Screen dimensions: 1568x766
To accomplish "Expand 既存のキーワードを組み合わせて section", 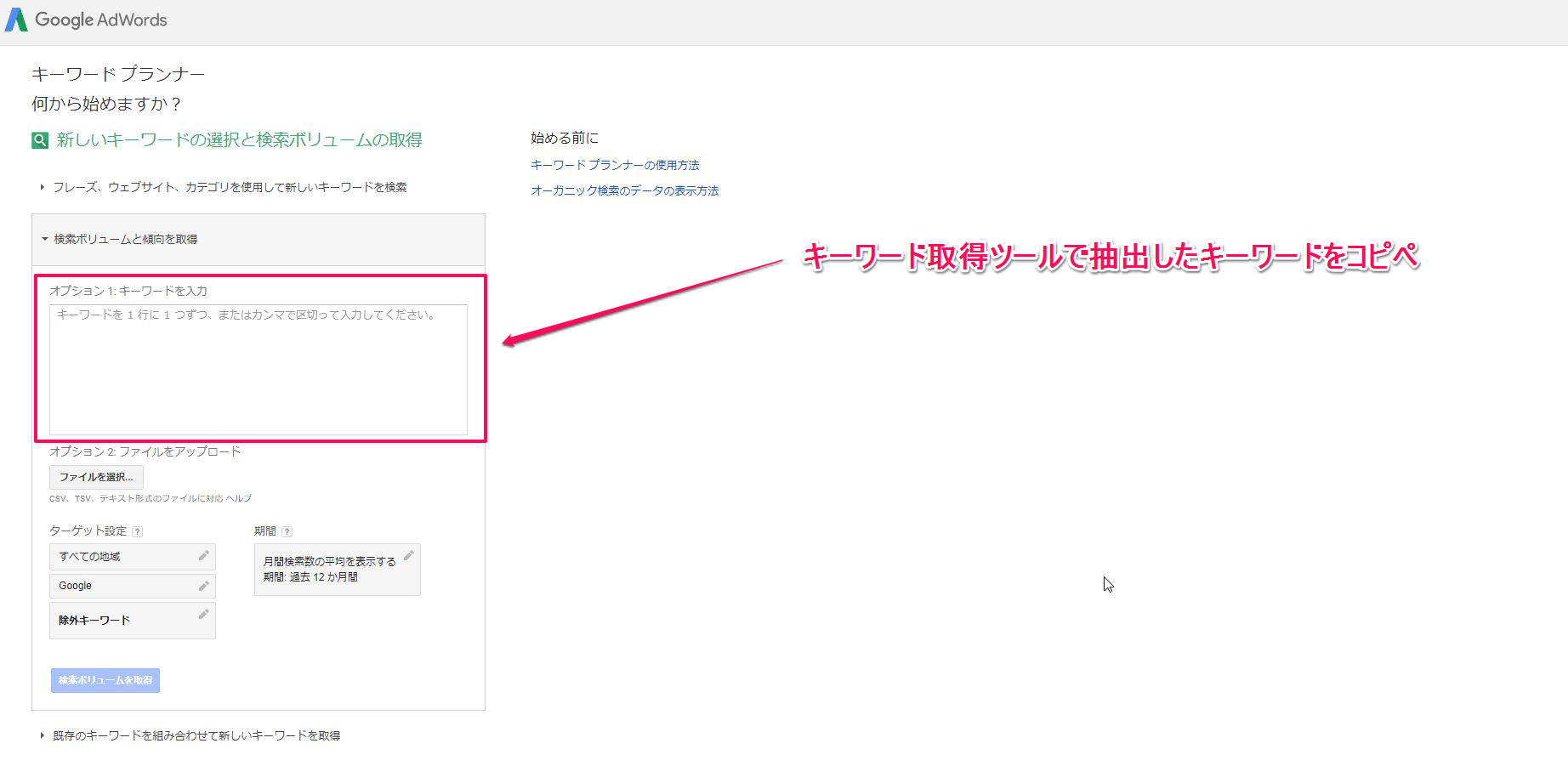I will (190, 735).
